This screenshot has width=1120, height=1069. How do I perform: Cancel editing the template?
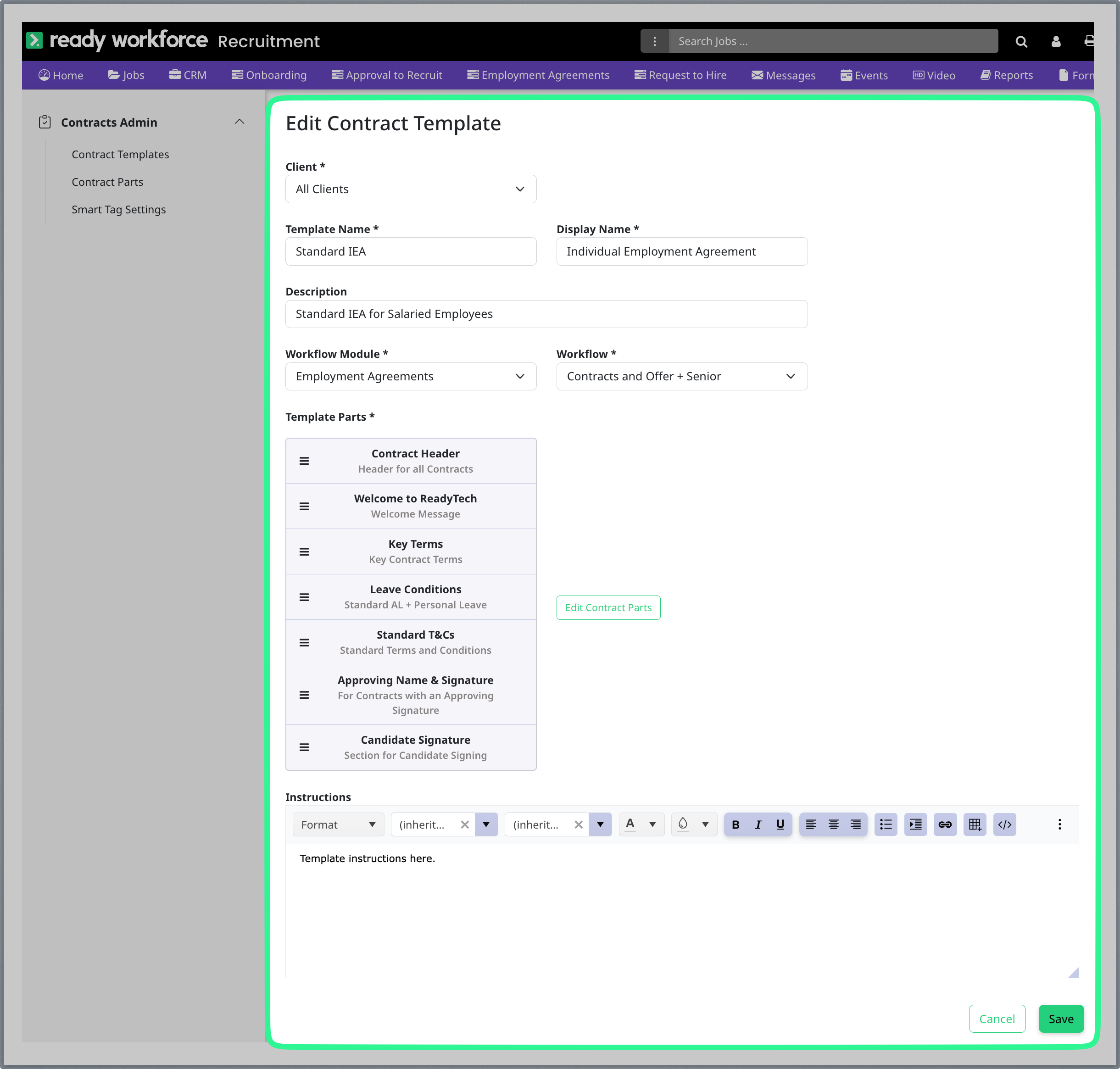[997, 1019]
